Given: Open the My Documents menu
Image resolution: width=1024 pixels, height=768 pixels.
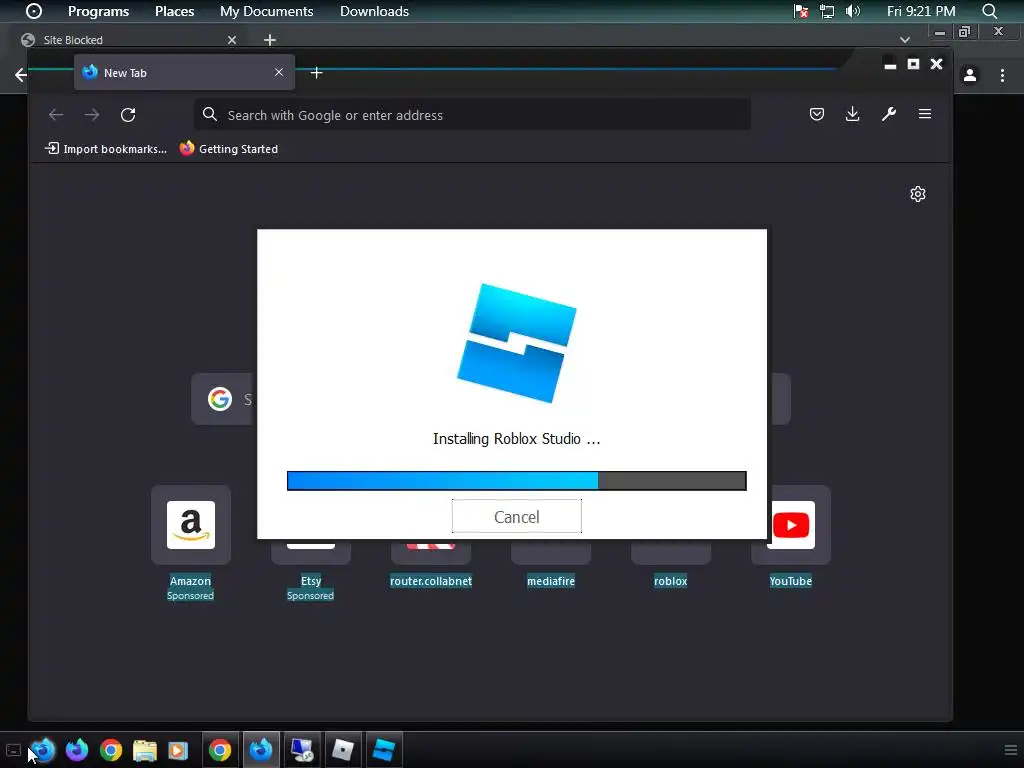Looking at the screenshot, I should [266, 11].
